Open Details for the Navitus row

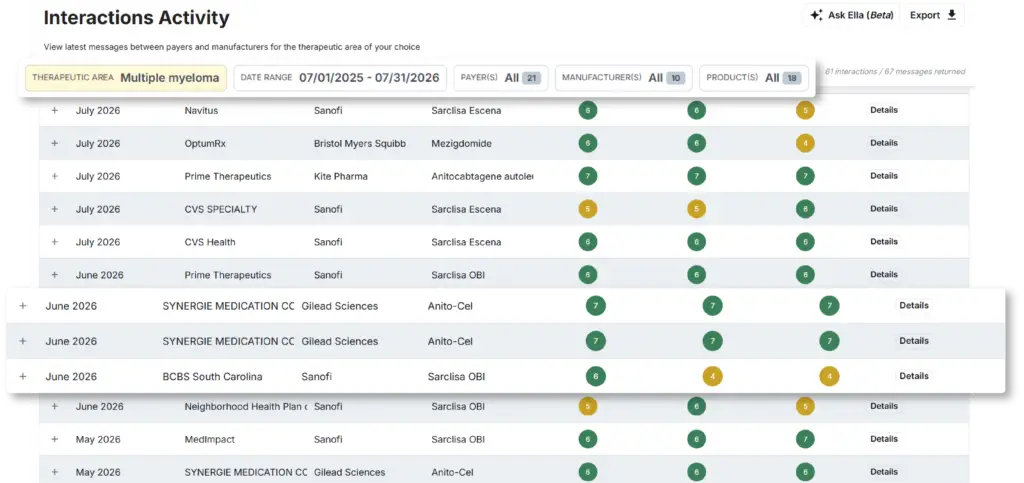[884, 110]
